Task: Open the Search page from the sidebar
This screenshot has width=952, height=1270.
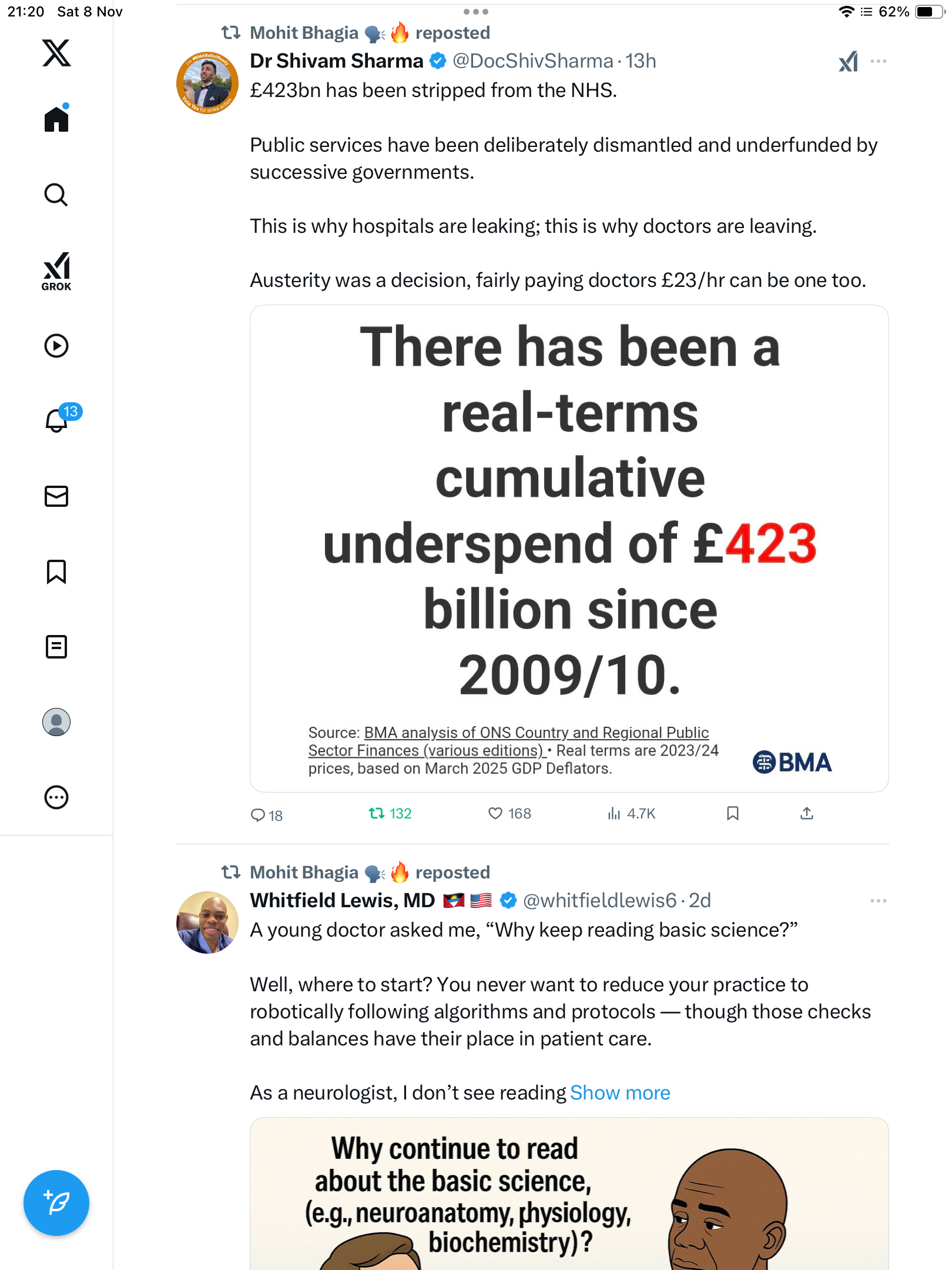Action: [56, 195]
